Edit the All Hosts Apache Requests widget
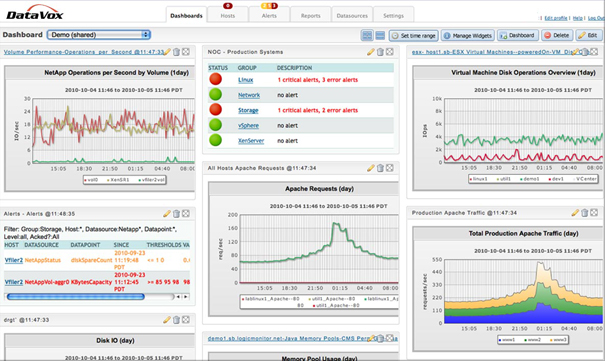605x361 pixels. pos(371,168)
